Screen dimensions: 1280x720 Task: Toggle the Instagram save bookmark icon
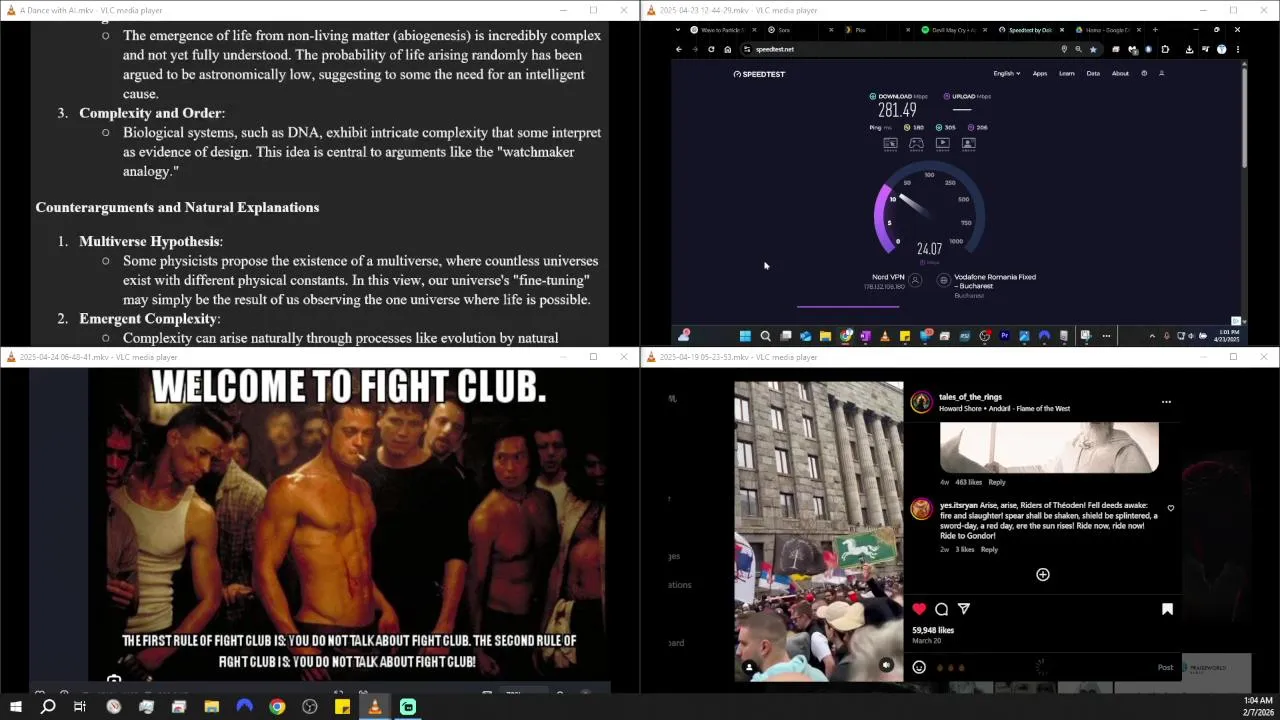tap(1167, 609)
